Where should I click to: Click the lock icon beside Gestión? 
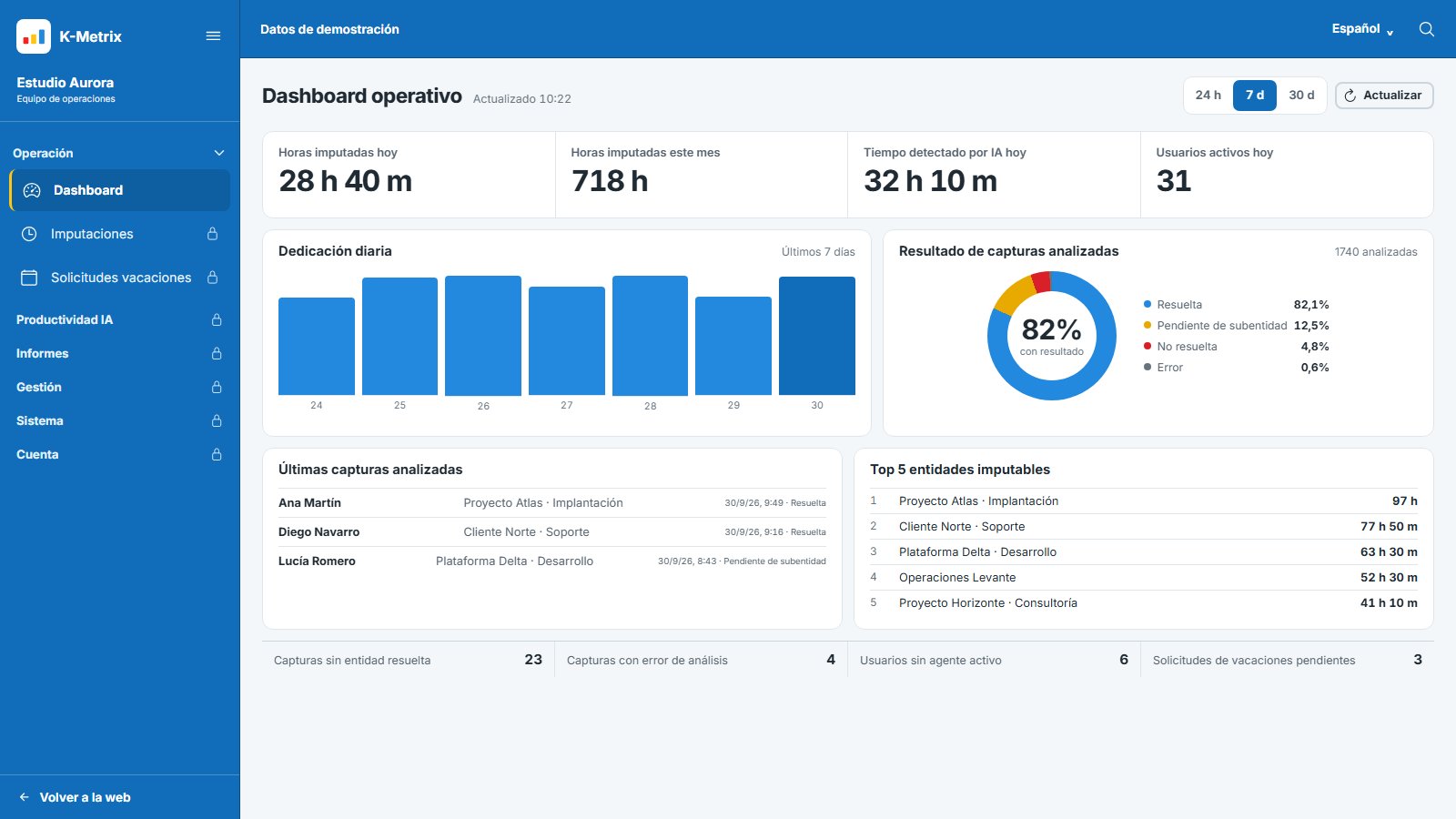[217, 387]
